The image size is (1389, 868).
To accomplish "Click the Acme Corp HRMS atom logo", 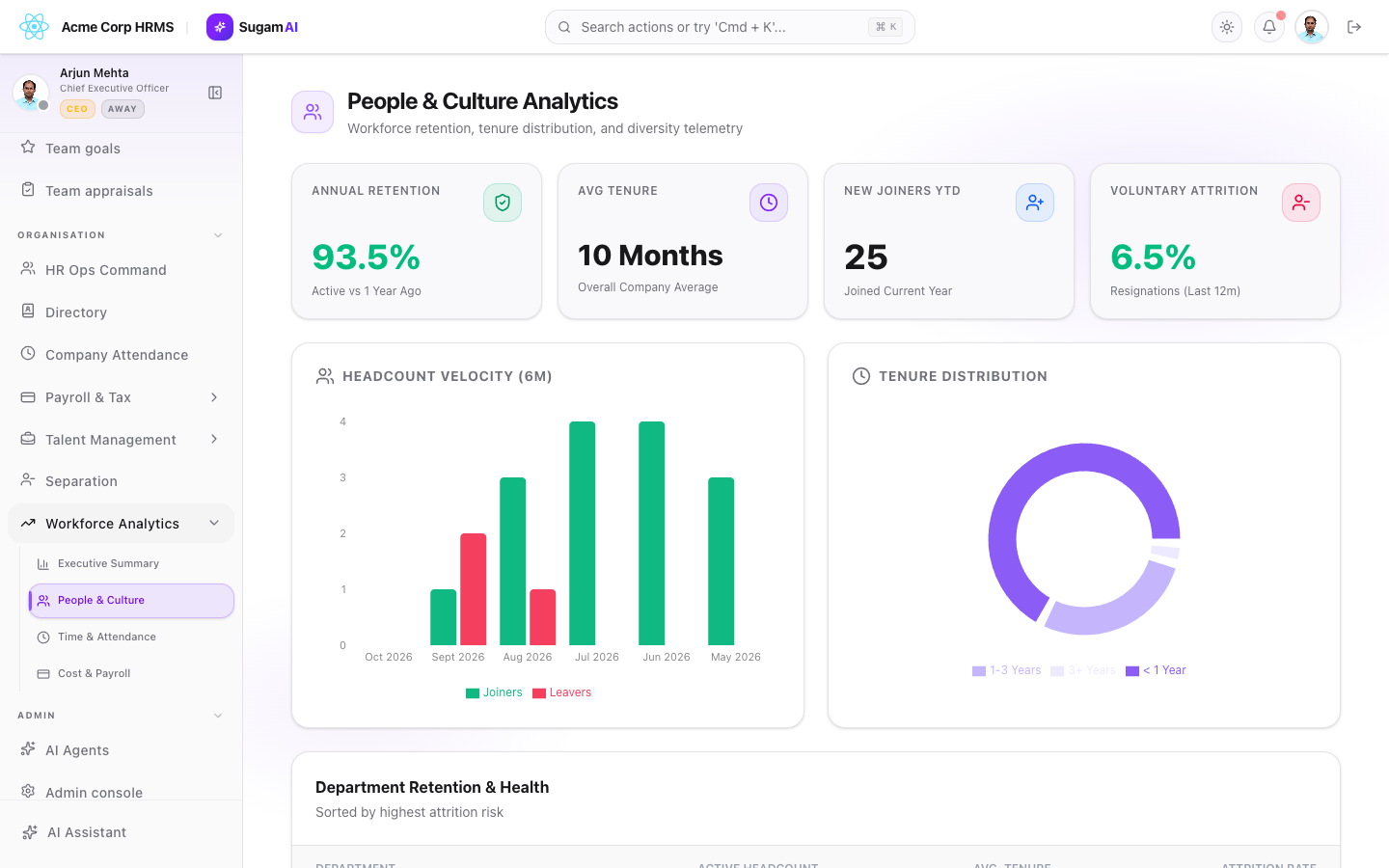I will (34, 27).
